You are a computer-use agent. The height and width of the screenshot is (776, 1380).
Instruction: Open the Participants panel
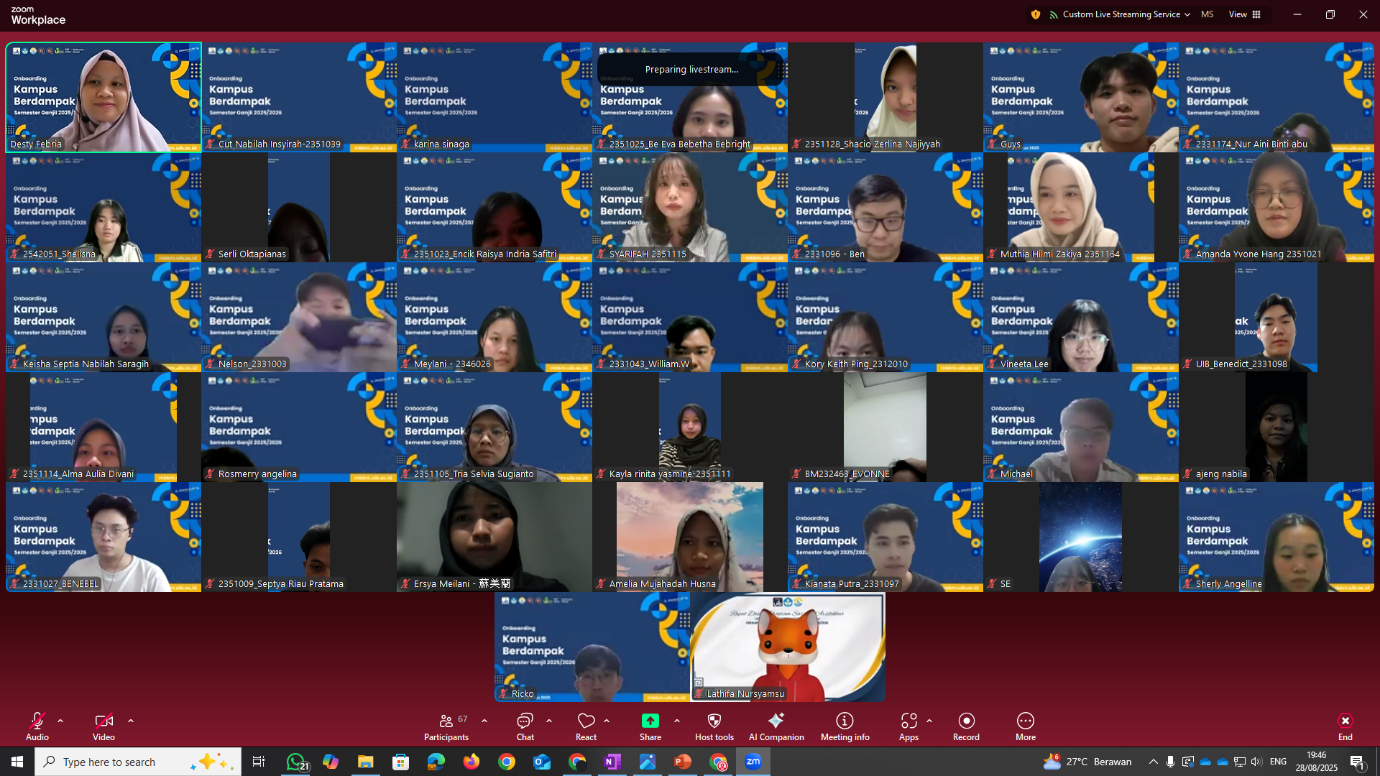(x=446, y=726)
